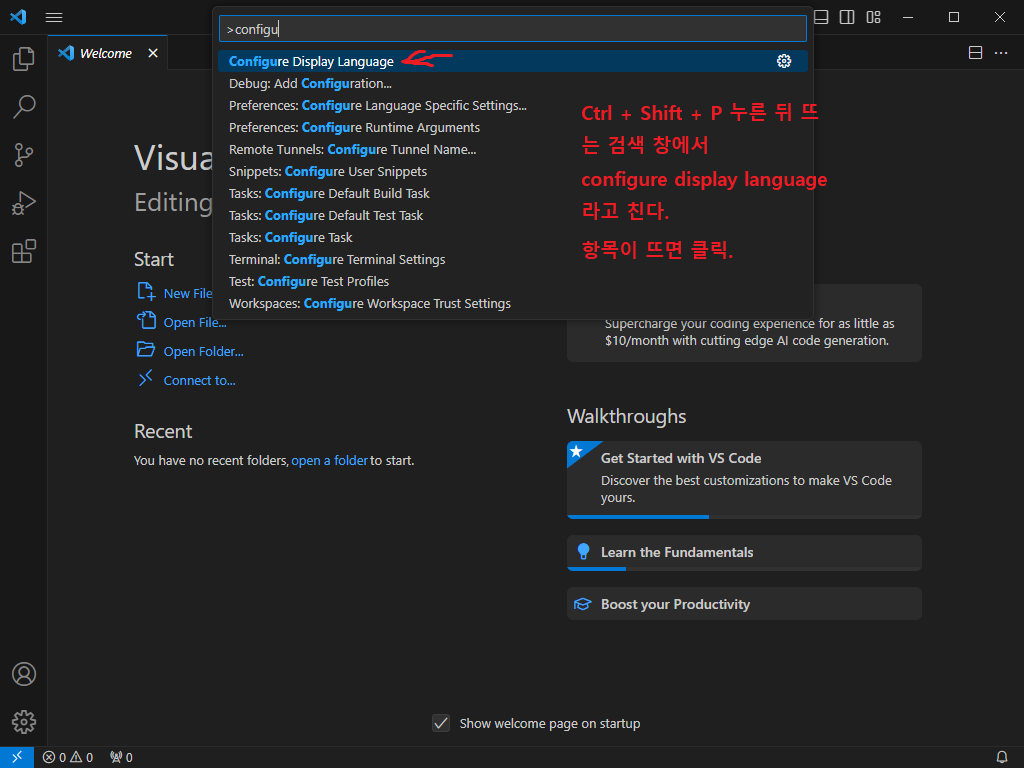
Task: Open Customize Layout icon in title bar
Action: pos(873,18)
